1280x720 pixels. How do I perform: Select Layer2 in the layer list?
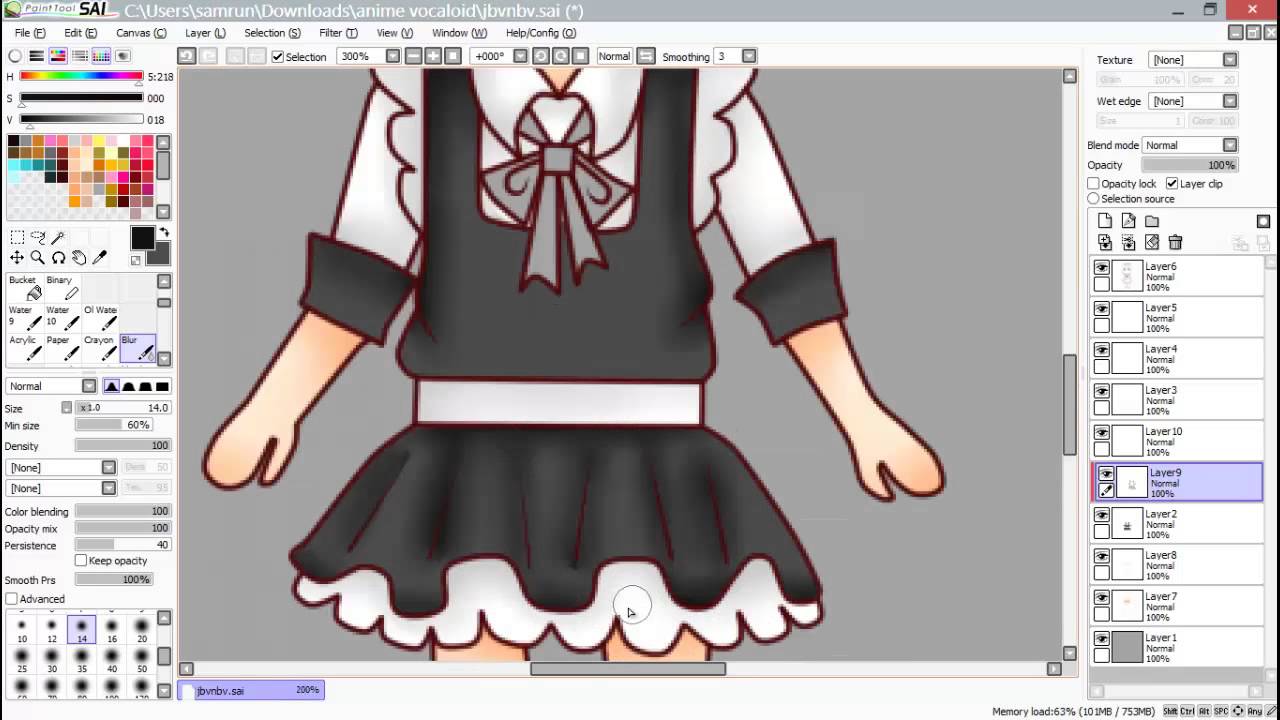pos(1177,524)
